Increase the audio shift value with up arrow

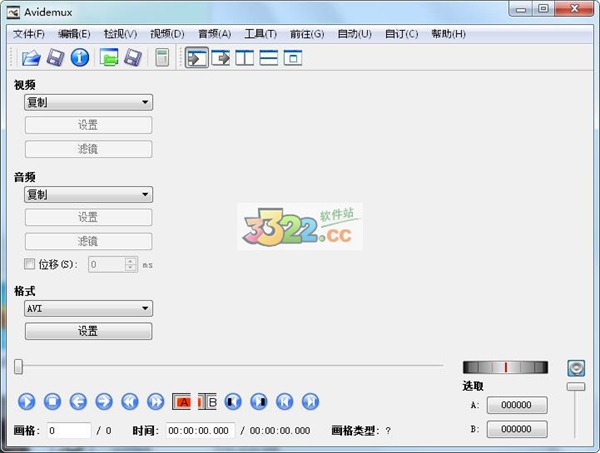131,261
